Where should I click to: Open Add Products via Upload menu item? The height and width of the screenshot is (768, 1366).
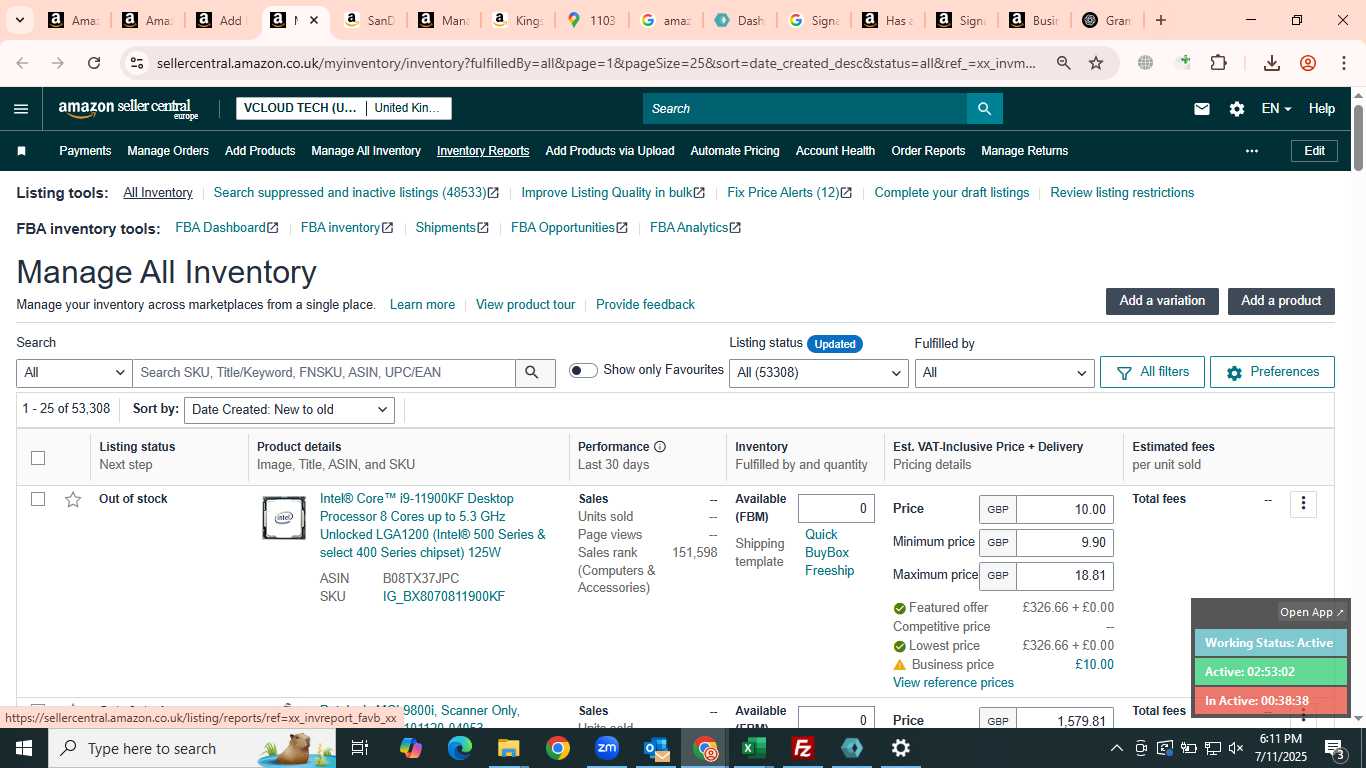coord(610,151)
